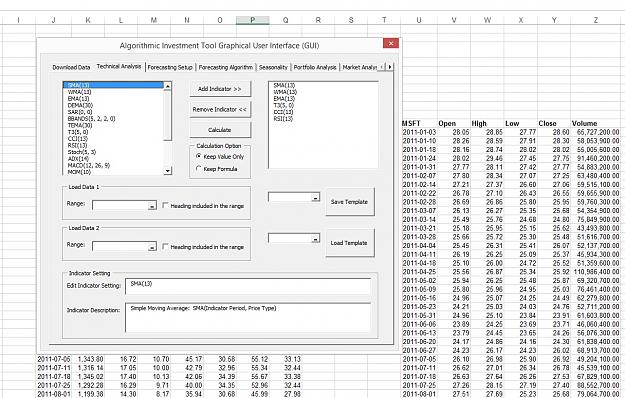Select DEMA(30) in the indicator list
Image resolution: width=625 pixels, height=398 pixels.
point(113,105)
